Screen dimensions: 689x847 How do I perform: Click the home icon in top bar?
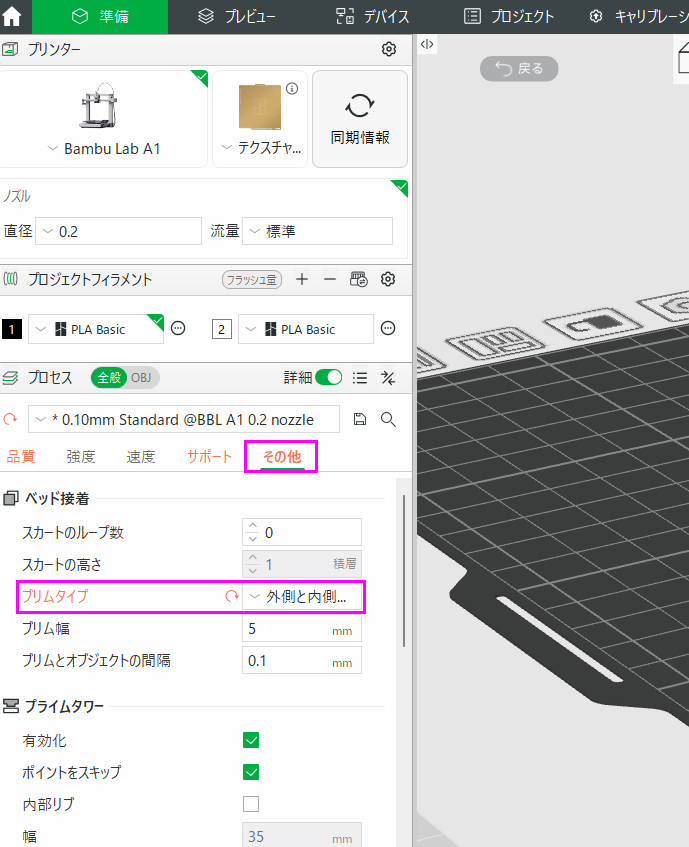click(13, 17)
